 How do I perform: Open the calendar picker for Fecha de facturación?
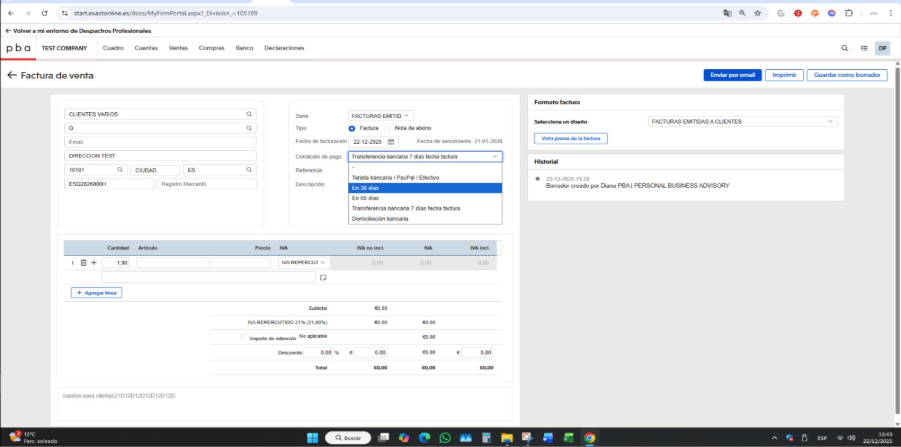pyautogui.click(x=391, y=142)
